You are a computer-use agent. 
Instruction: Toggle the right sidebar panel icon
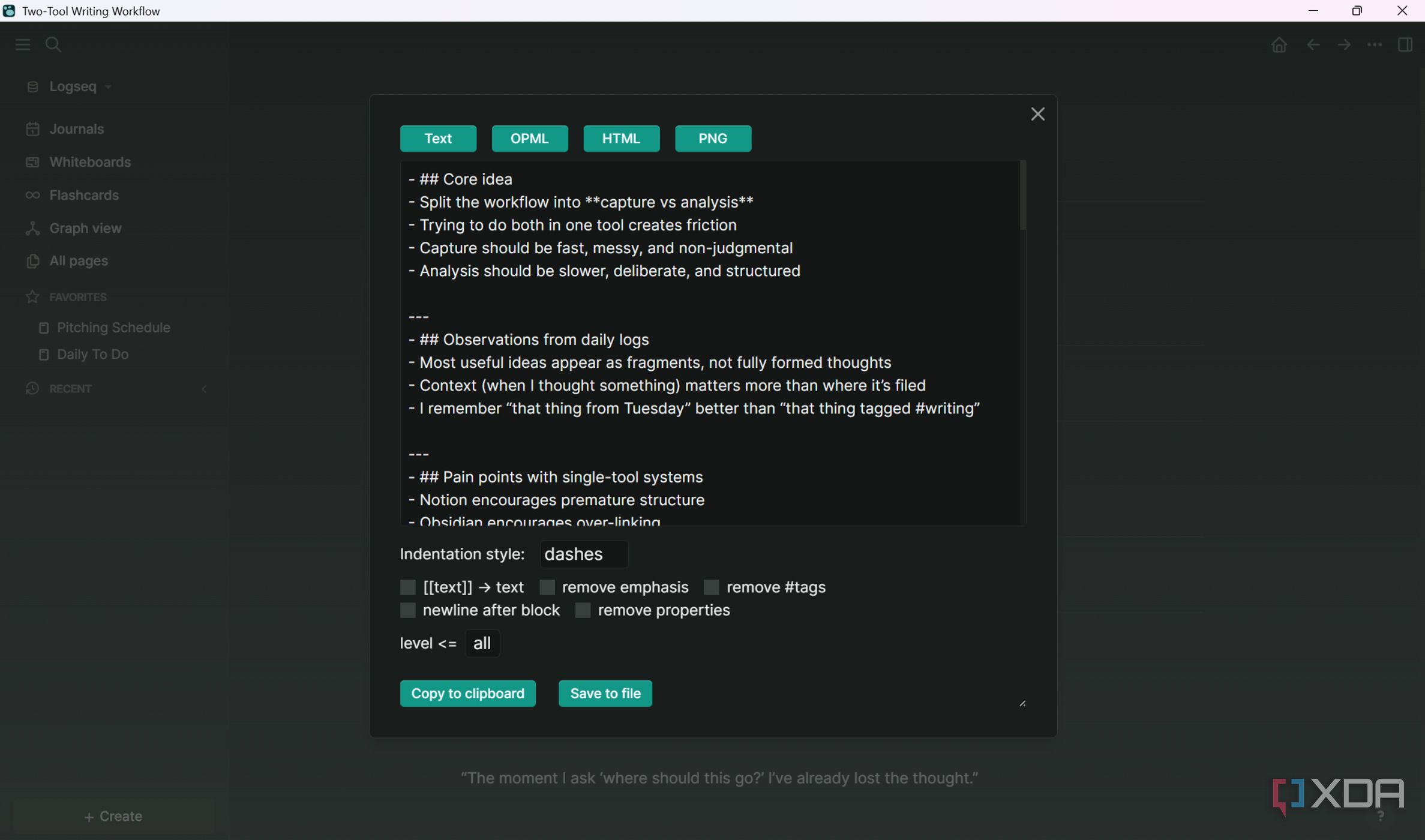(1405, 45)
